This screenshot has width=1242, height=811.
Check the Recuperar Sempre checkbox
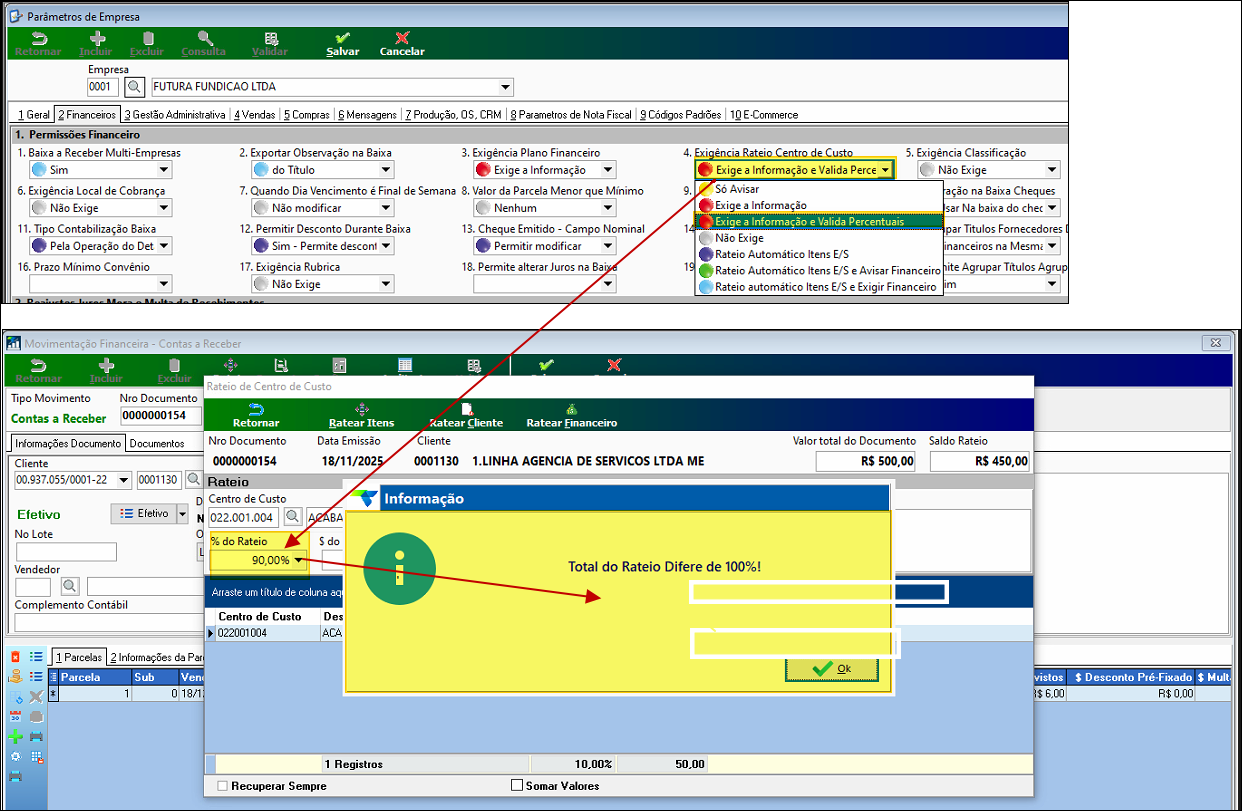click(x=222, y=786)
